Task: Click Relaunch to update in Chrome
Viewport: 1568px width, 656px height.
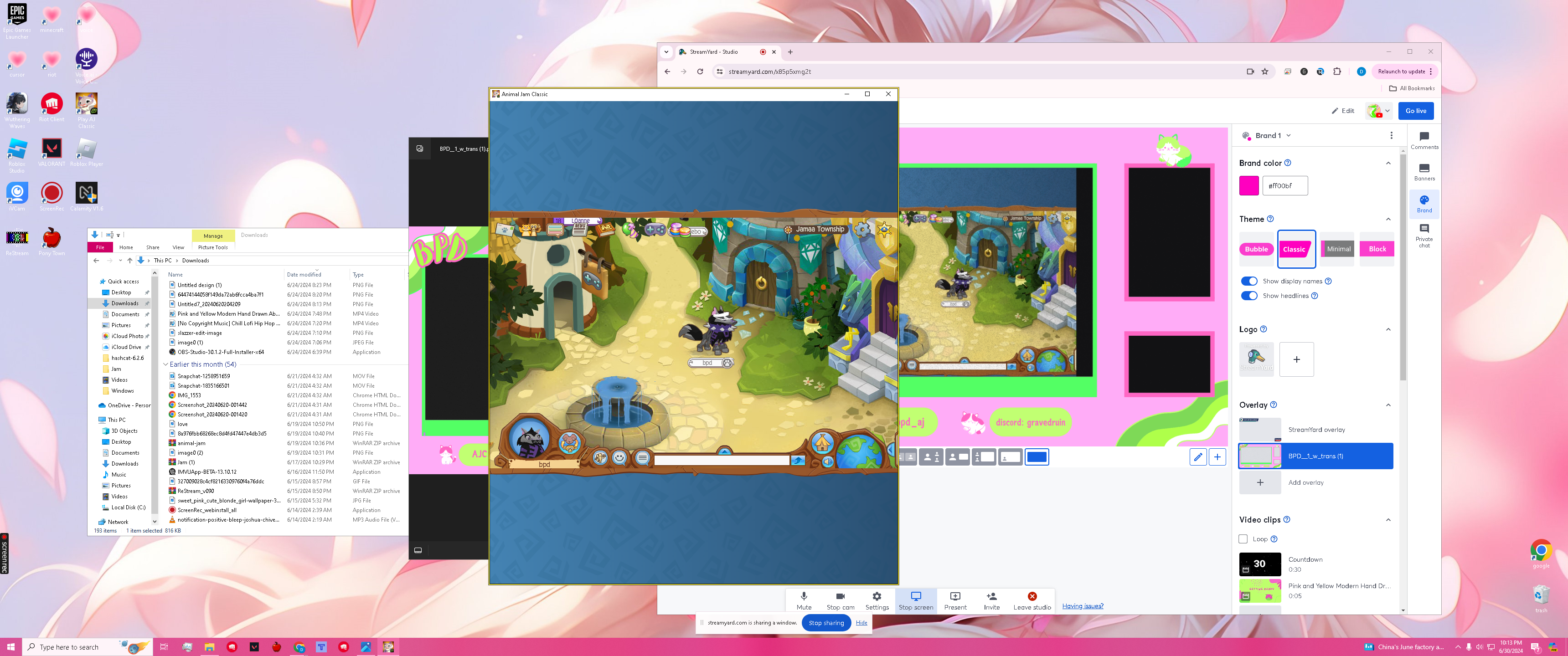Action: (x=1404, y=71)
